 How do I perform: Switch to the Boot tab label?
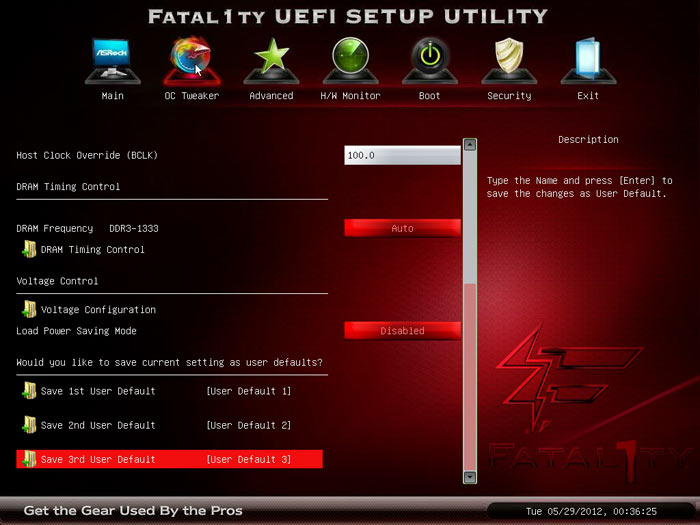pyautogui.click(x=429, y=96)
